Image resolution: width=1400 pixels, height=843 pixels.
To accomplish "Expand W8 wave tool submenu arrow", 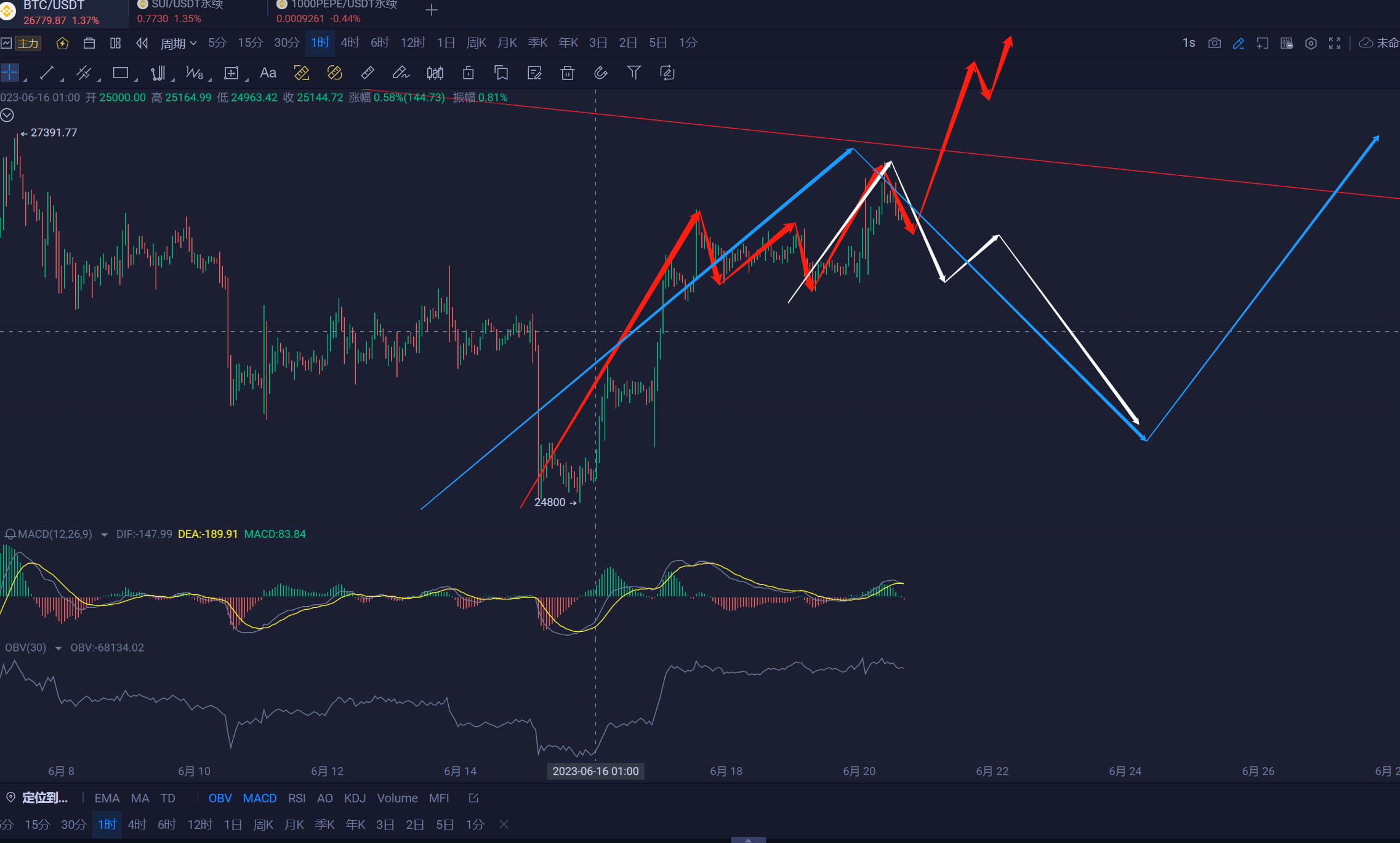I will point(210,79).
